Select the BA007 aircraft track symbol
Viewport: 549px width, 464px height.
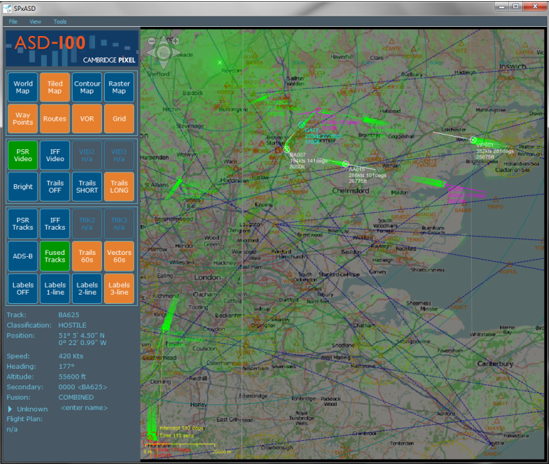tap(286, 150)
